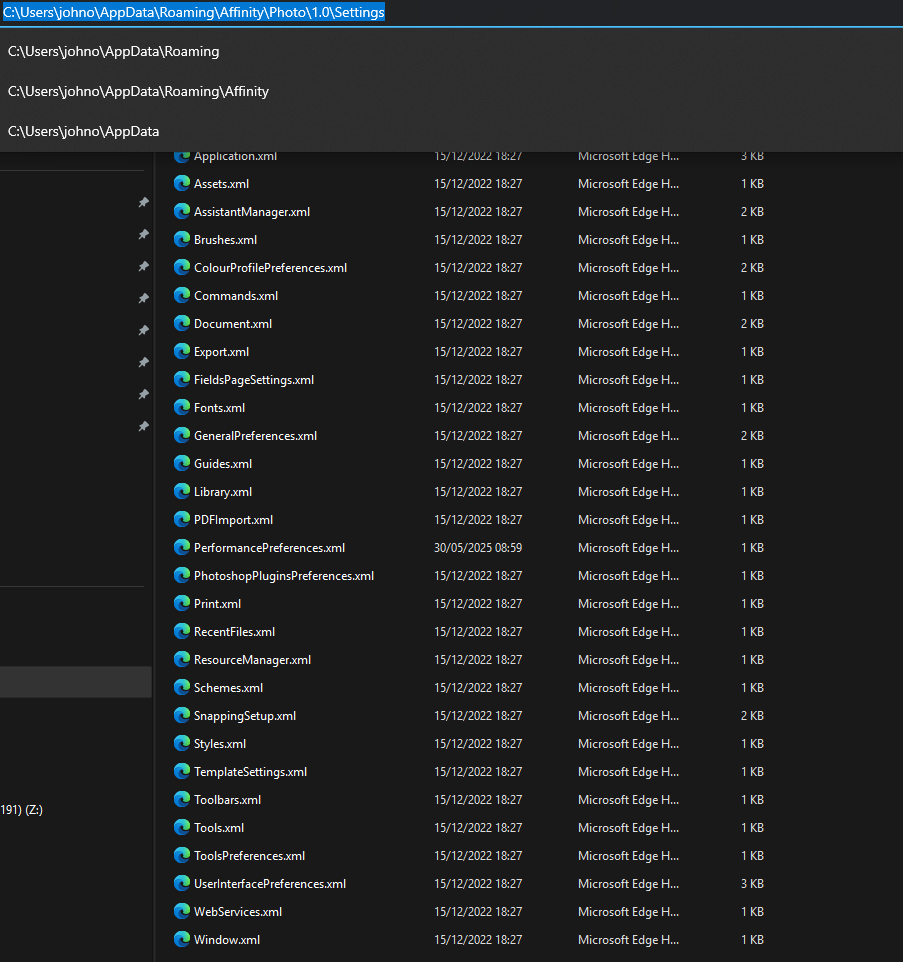903x962 pixels.
Task: Click the Edge icon beside Styles.xml
Action: click(x=182, y=743)
